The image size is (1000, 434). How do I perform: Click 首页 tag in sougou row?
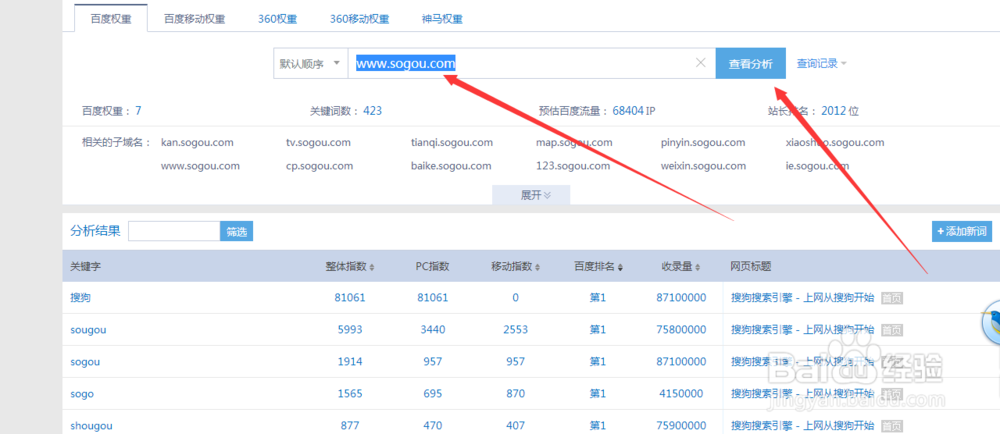tap(892, 329)
